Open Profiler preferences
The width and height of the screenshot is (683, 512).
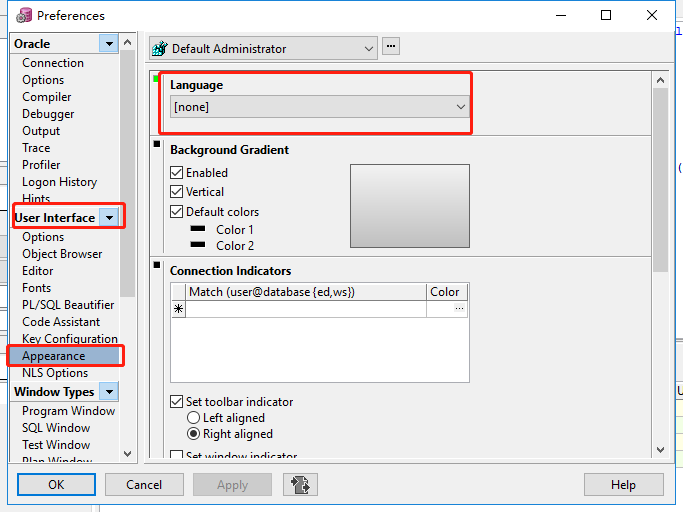click(x=41, y=165)
